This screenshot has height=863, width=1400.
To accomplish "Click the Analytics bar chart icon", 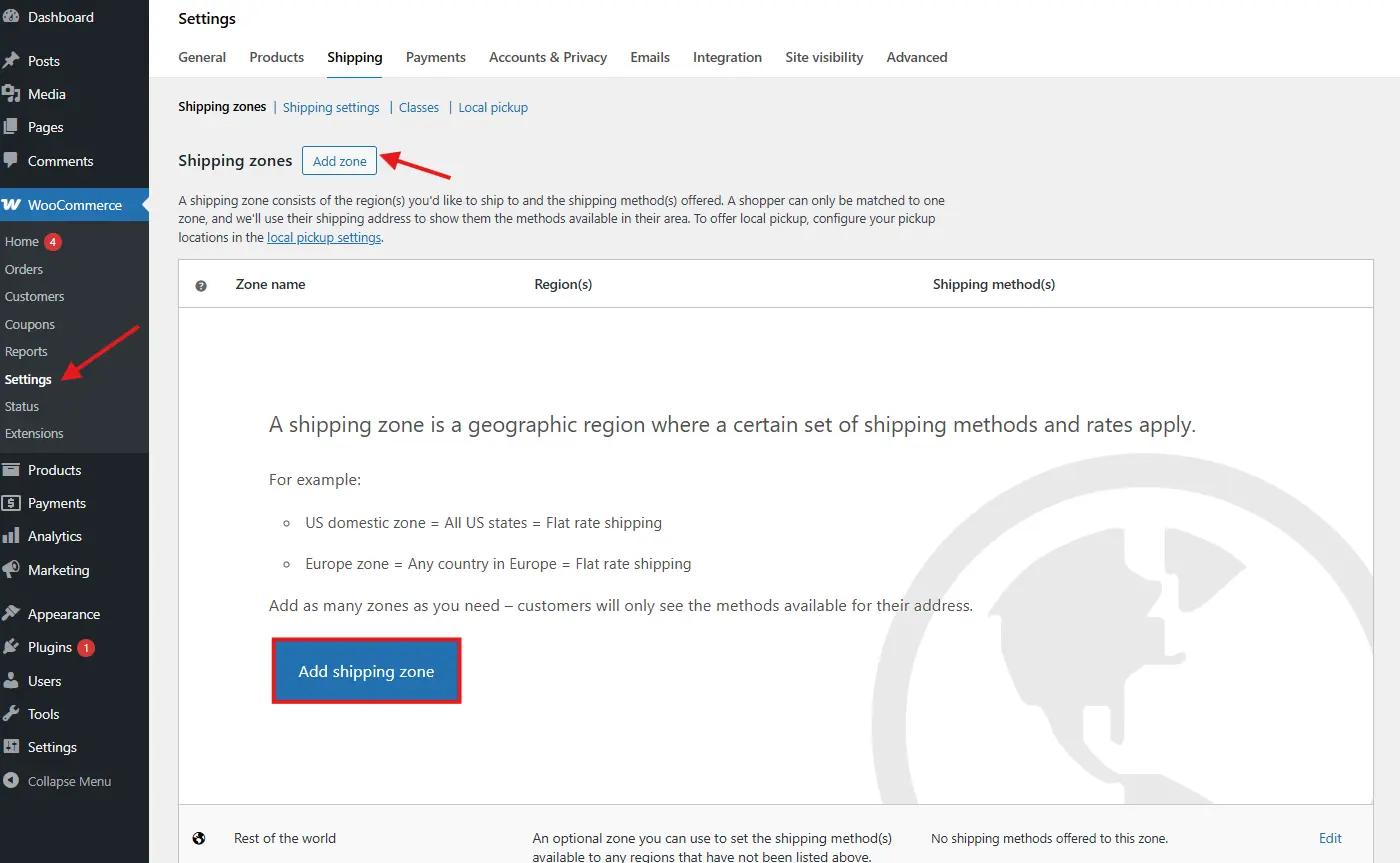I will [11, 536].
